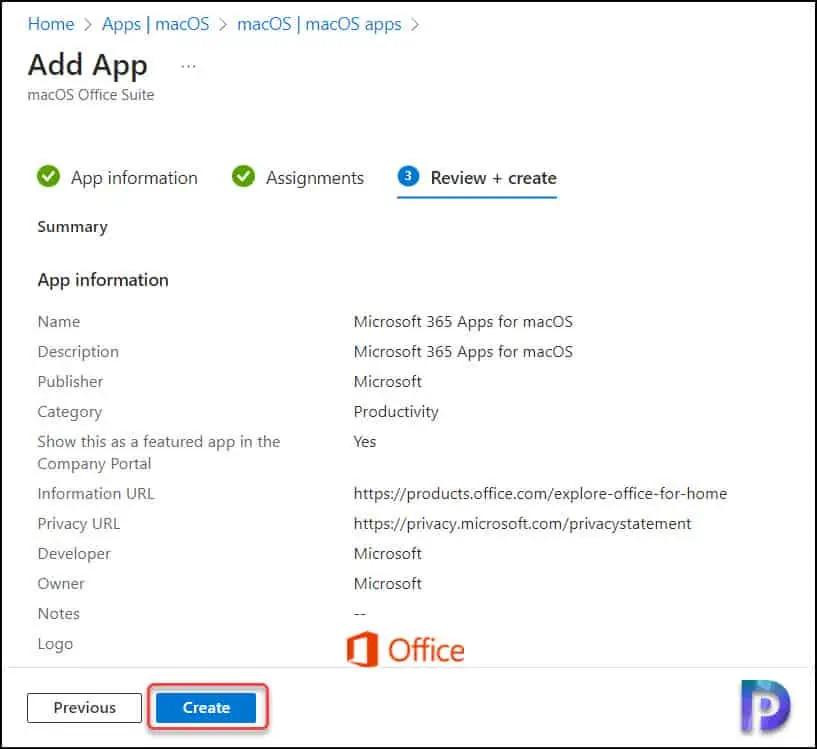Click the chevron after Apps | macOS breadcrumb
817x749 pixels.
click(223, 24)
